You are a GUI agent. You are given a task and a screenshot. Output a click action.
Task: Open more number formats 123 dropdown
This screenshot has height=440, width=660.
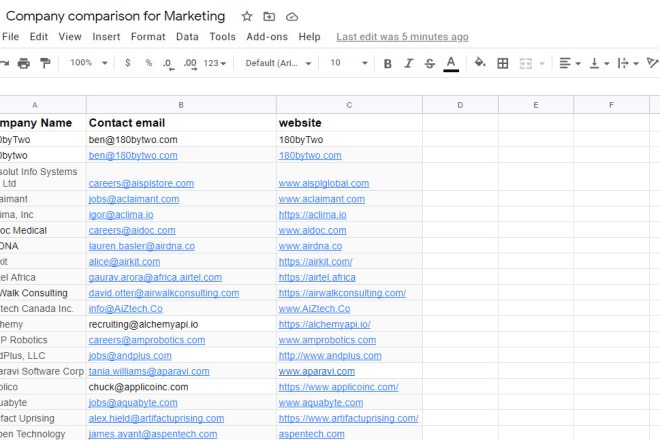215,63
